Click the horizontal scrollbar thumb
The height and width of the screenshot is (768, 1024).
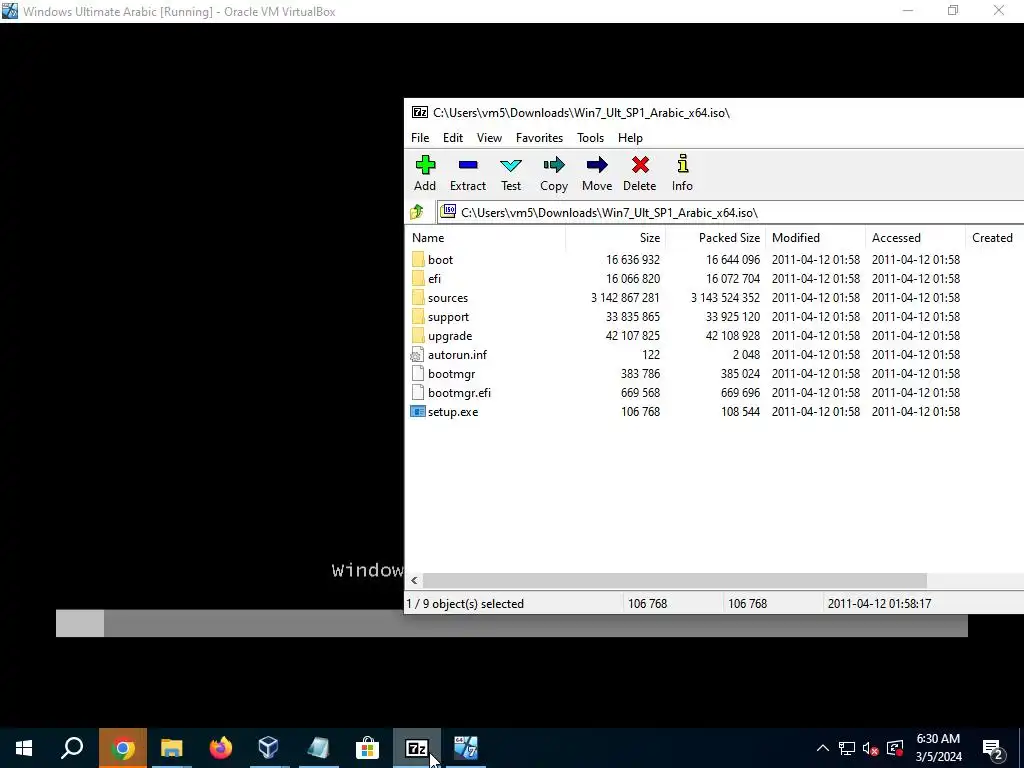pyautogui.click(x=675, y=580)
